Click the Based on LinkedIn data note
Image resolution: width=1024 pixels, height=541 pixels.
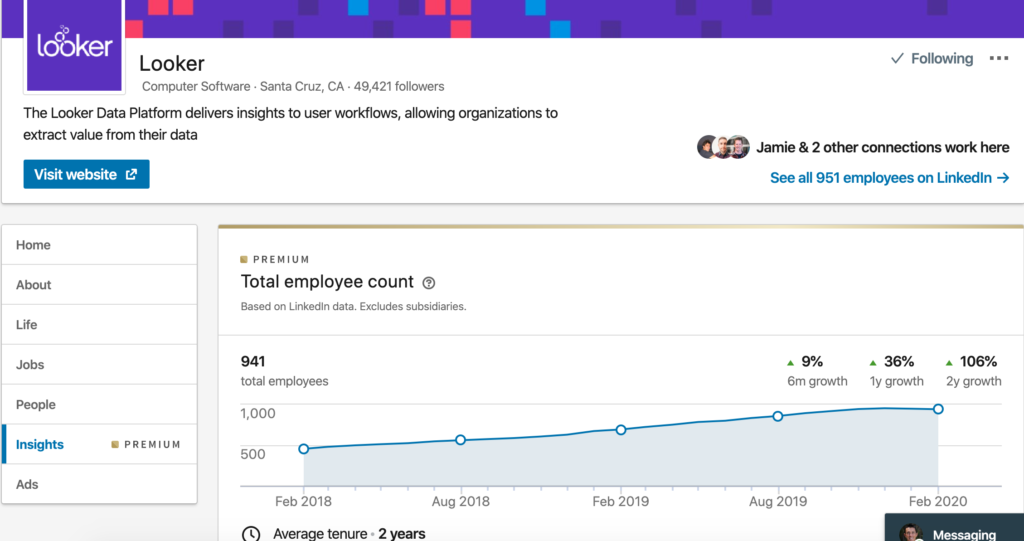click(x=353, y=306)
